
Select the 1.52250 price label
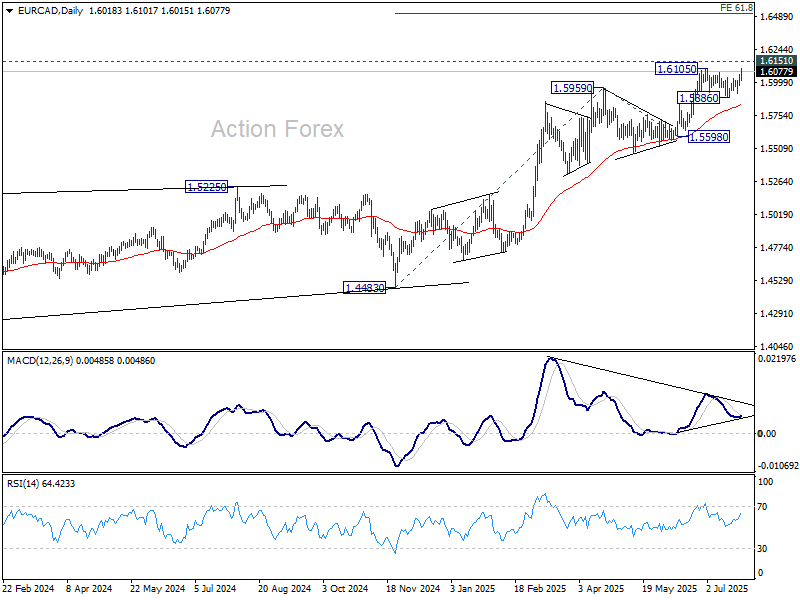point(206,187)
